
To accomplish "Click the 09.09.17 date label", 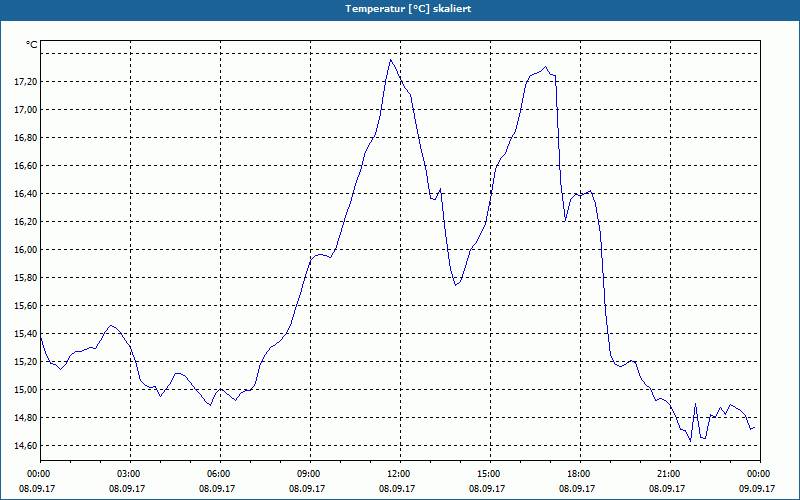I will (x=757, y=488).
